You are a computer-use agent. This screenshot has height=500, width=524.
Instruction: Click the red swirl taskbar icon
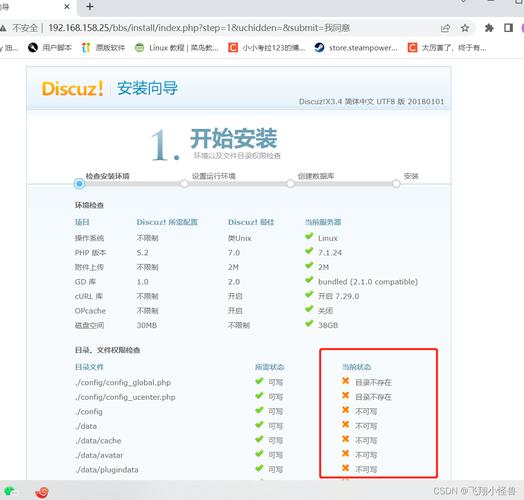click(x=42, y=492)
